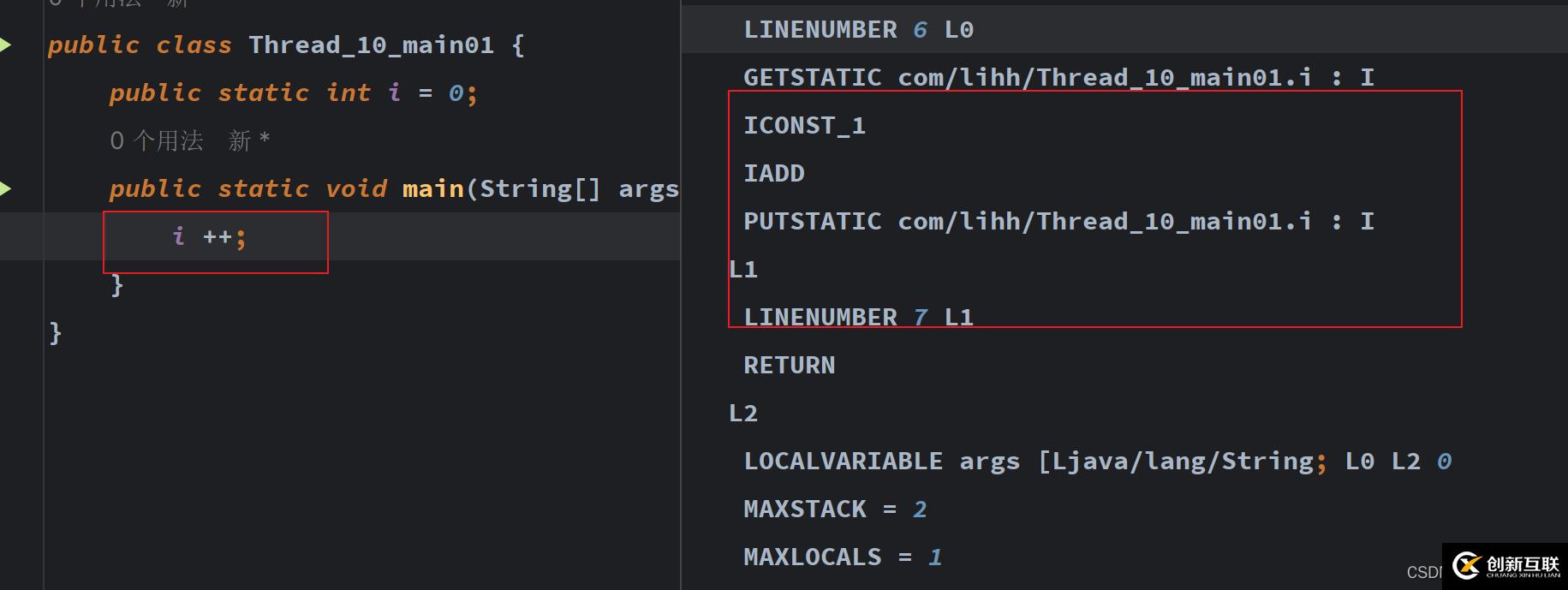The height and width of the screenshot is (590, 1568).
Task: Click the PUTSTATIC bytecode line
Action: click(x=1058, y=222)
